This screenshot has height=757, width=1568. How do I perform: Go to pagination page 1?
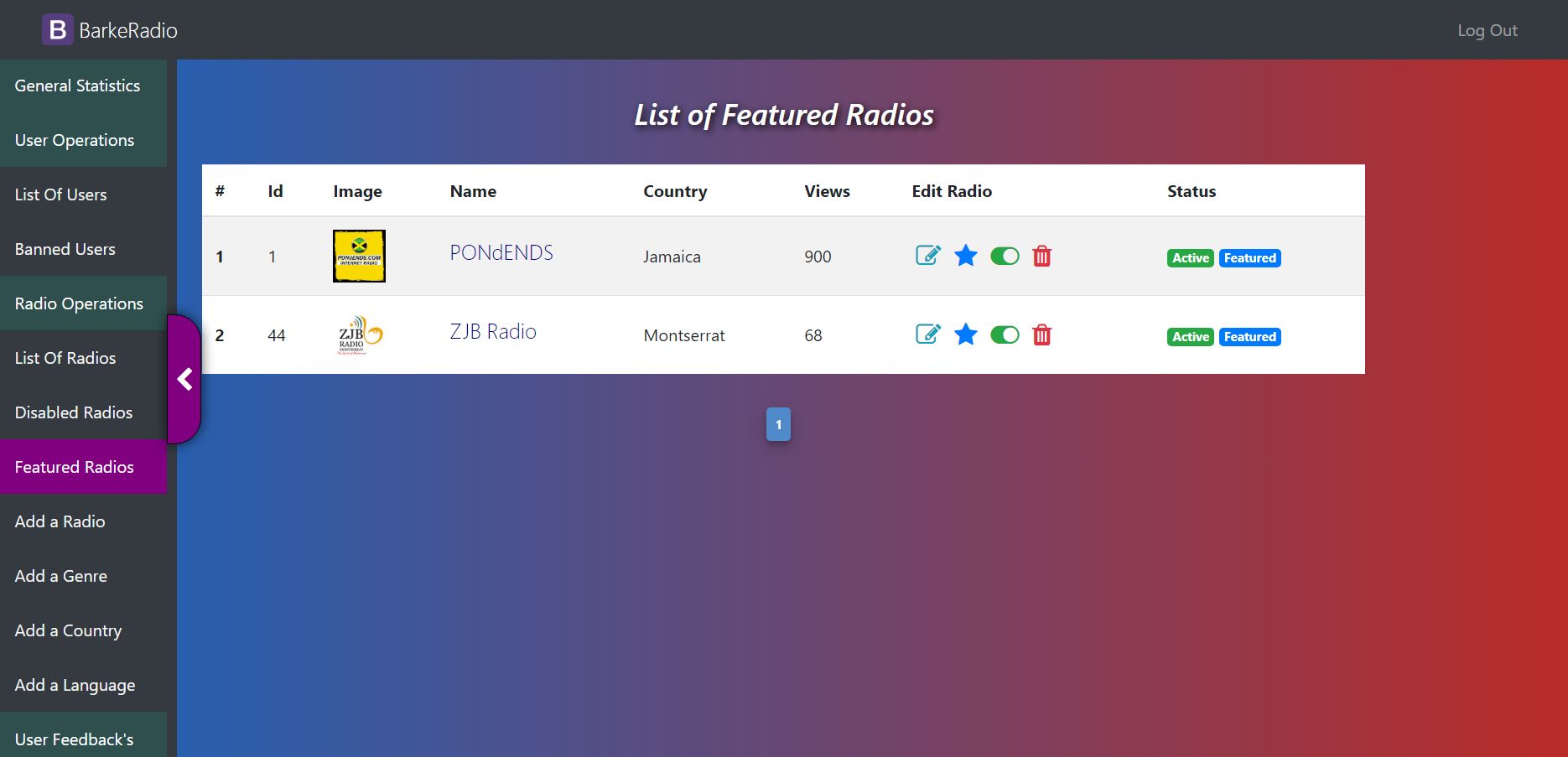pyautogui.click(x=778, y=424)
